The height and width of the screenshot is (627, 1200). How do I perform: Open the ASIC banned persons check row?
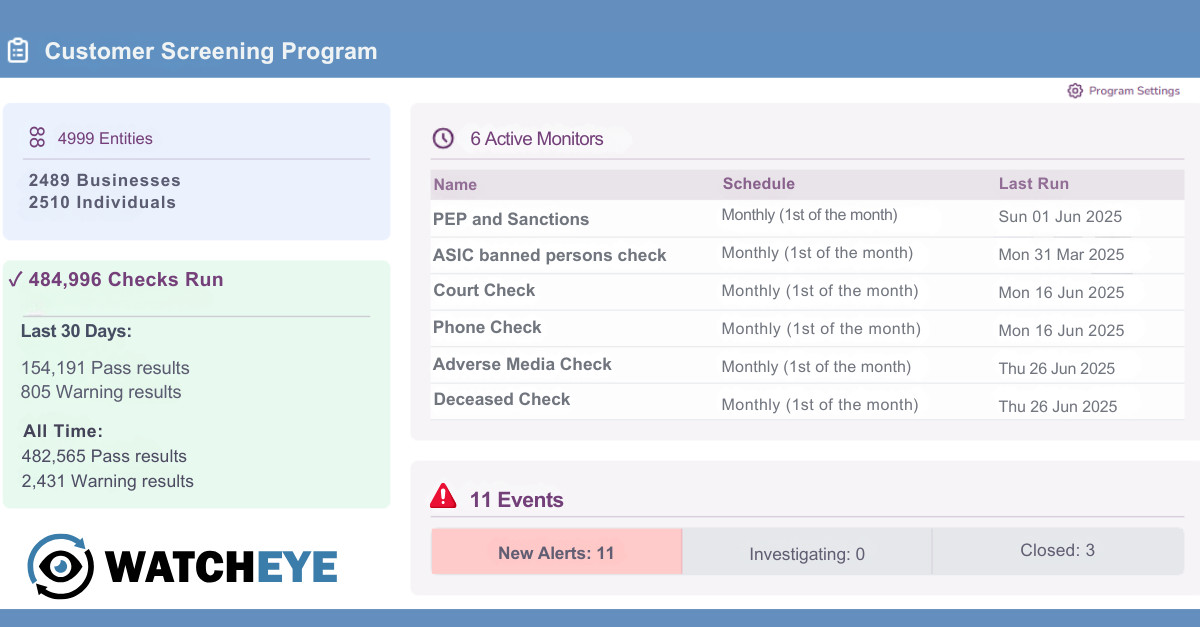point(549,255)
